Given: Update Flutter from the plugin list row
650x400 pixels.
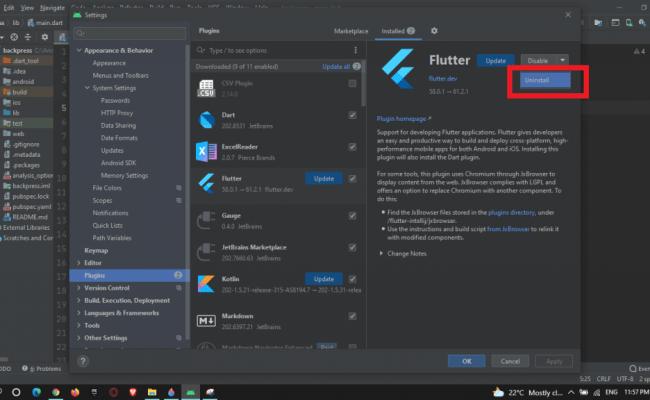Looking at the screenshot, I should tap(324, 179).
